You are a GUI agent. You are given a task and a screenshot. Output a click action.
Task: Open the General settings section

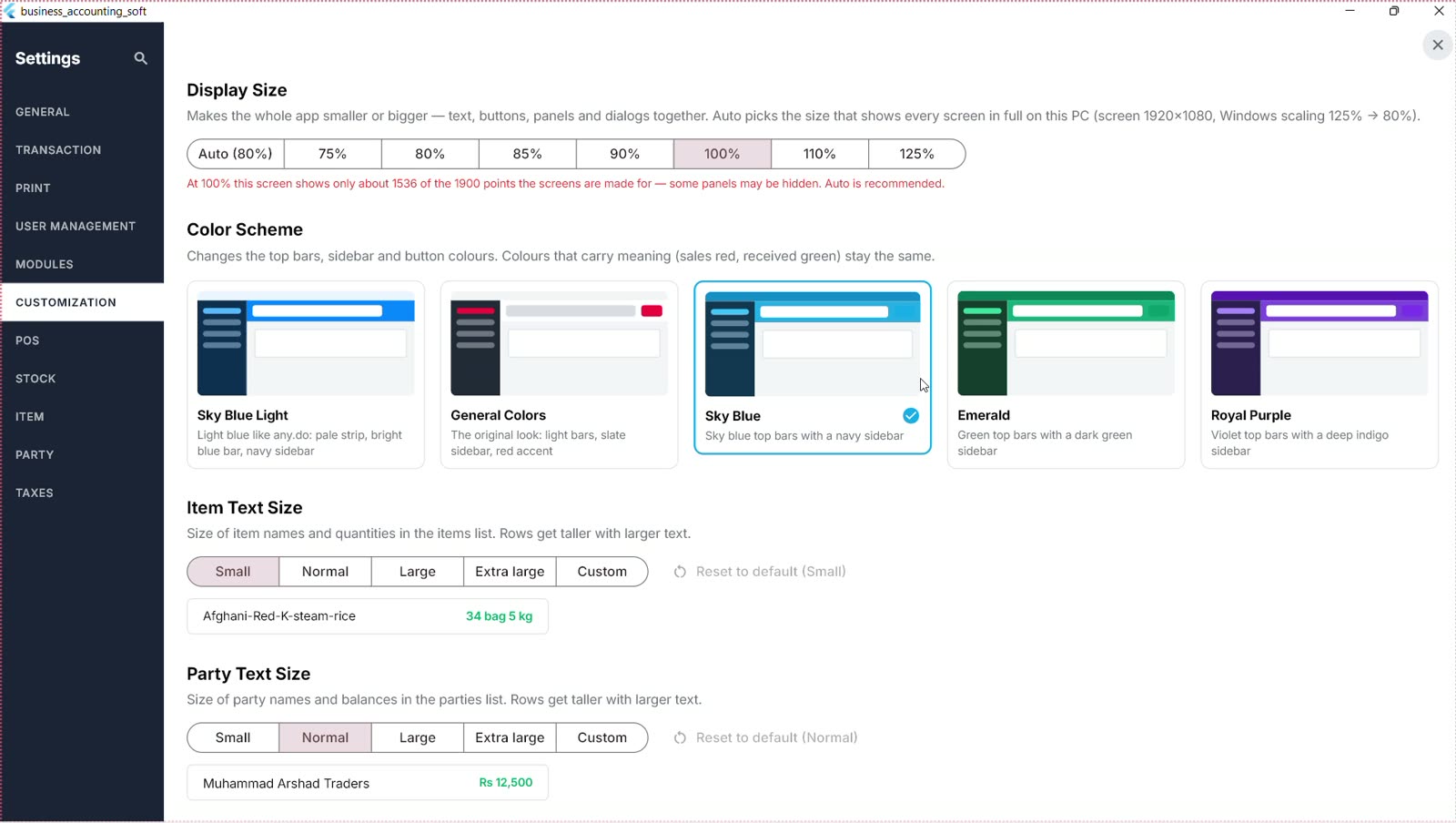pos(82,112)
